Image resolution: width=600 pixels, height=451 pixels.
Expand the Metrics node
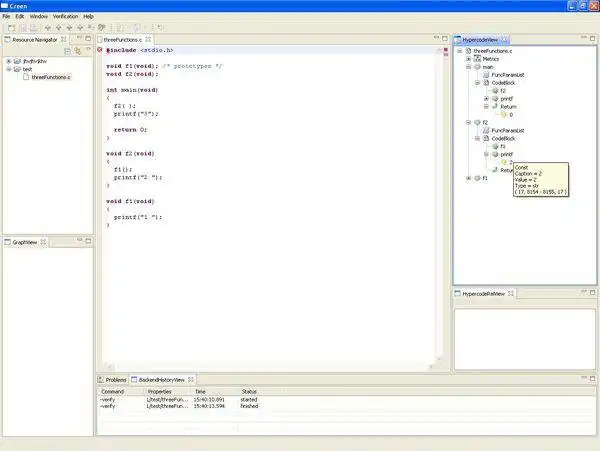(468, 59)
